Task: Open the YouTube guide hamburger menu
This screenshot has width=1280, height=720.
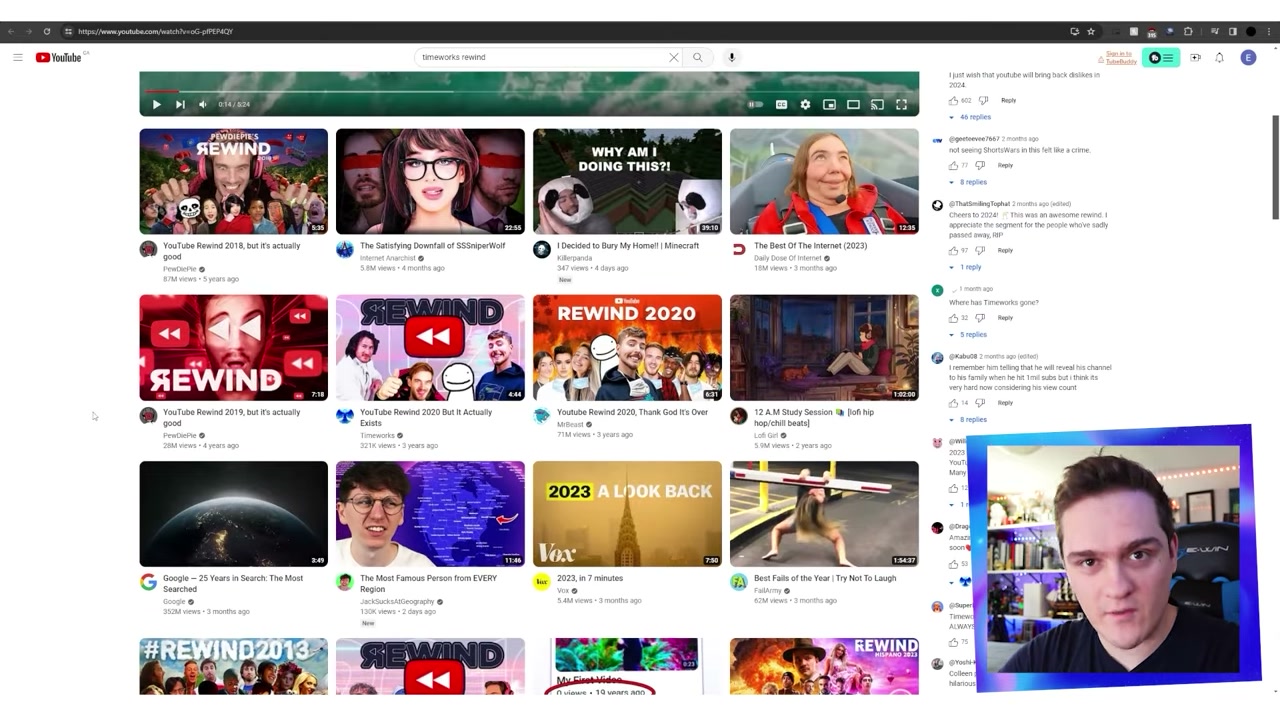Action: pyautogui.click(x=18, y=57)
